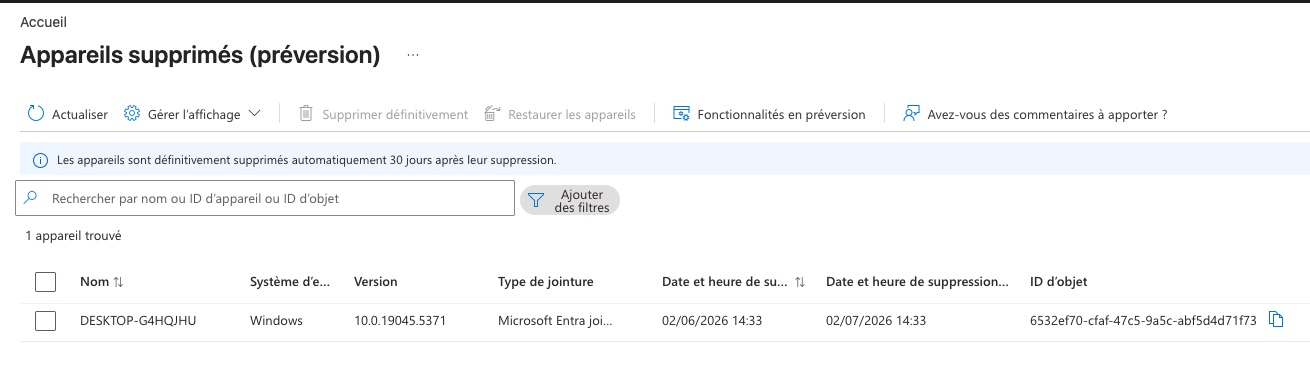Screen dimensions: 1310x367
Task: Click the 02/06/2026 14:33 date cell
Action: tap(712, 321)
